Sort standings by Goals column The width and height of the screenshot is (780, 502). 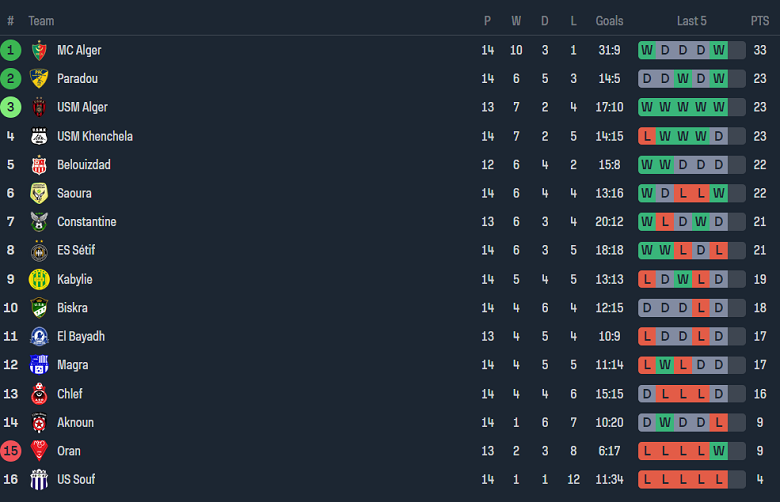tap(609, 21)
